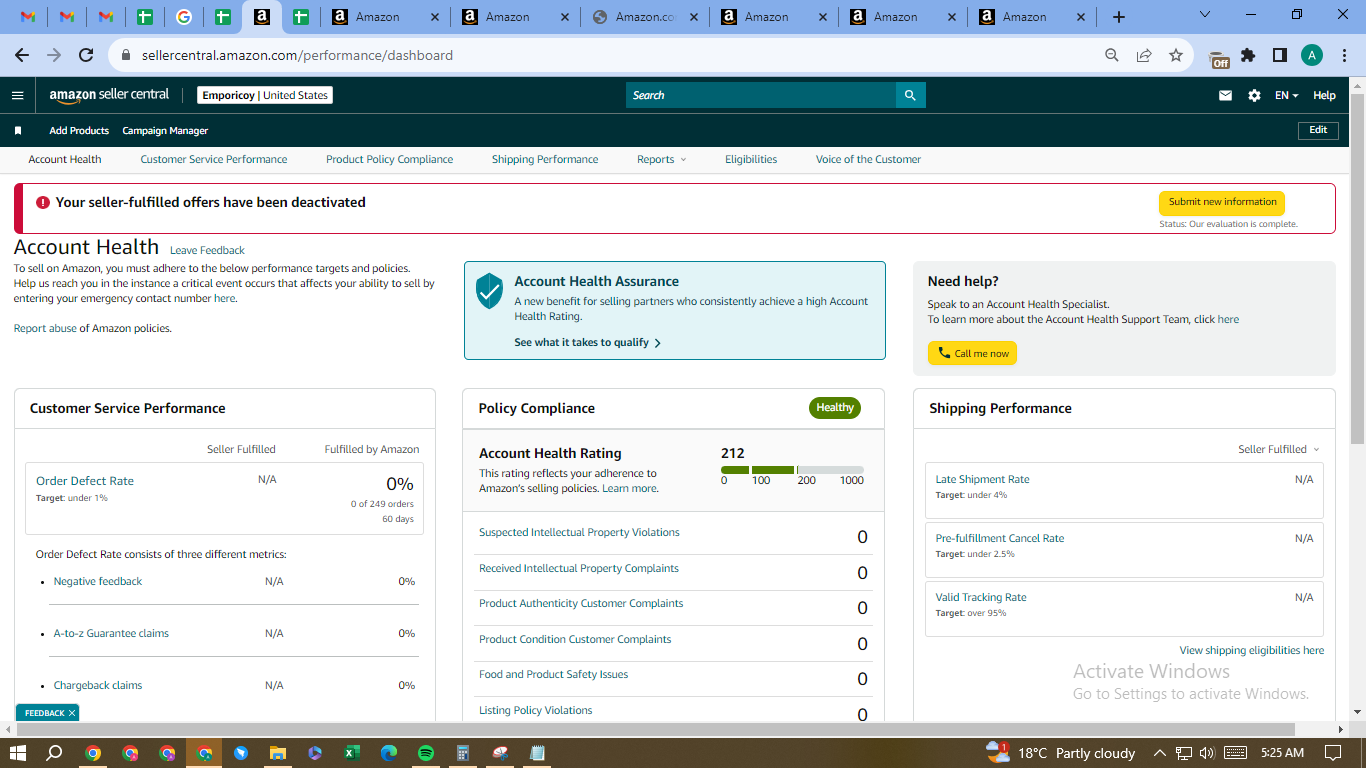This screenshot has height=768, width=1366.
Task: Open the weather widget in taskbar
Action: tap(1061, 753)
